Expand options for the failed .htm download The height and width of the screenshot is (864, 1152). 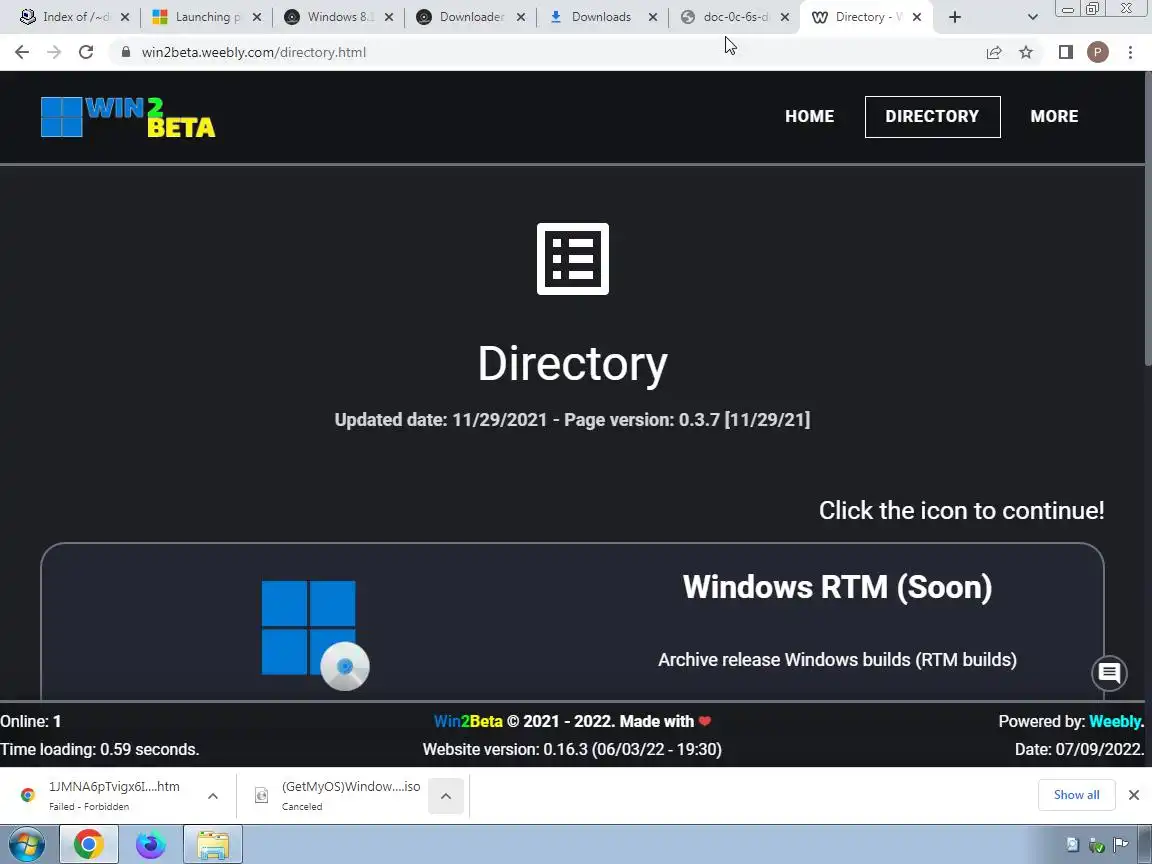tap(213, 796)
